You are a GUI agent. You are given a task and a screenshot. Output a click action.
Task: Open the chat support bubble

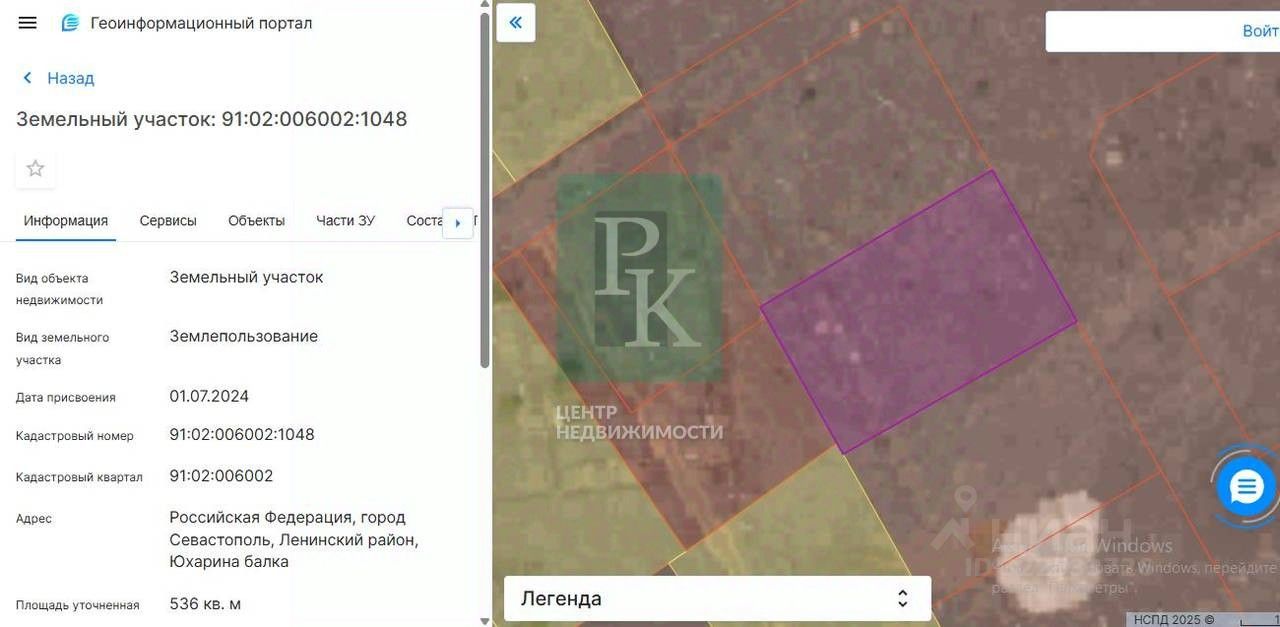1246,488
